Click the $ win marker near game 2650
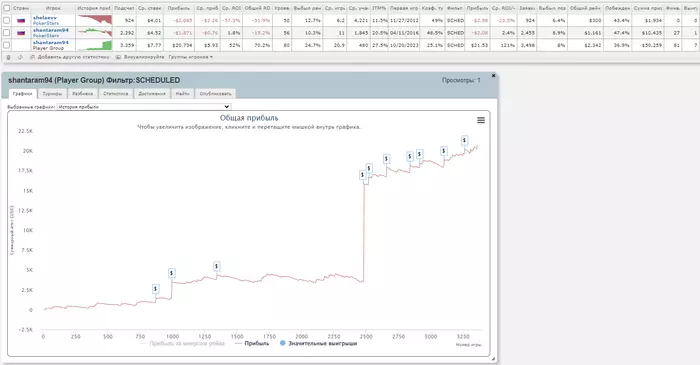700x365 pixels. tap(386, 159)
